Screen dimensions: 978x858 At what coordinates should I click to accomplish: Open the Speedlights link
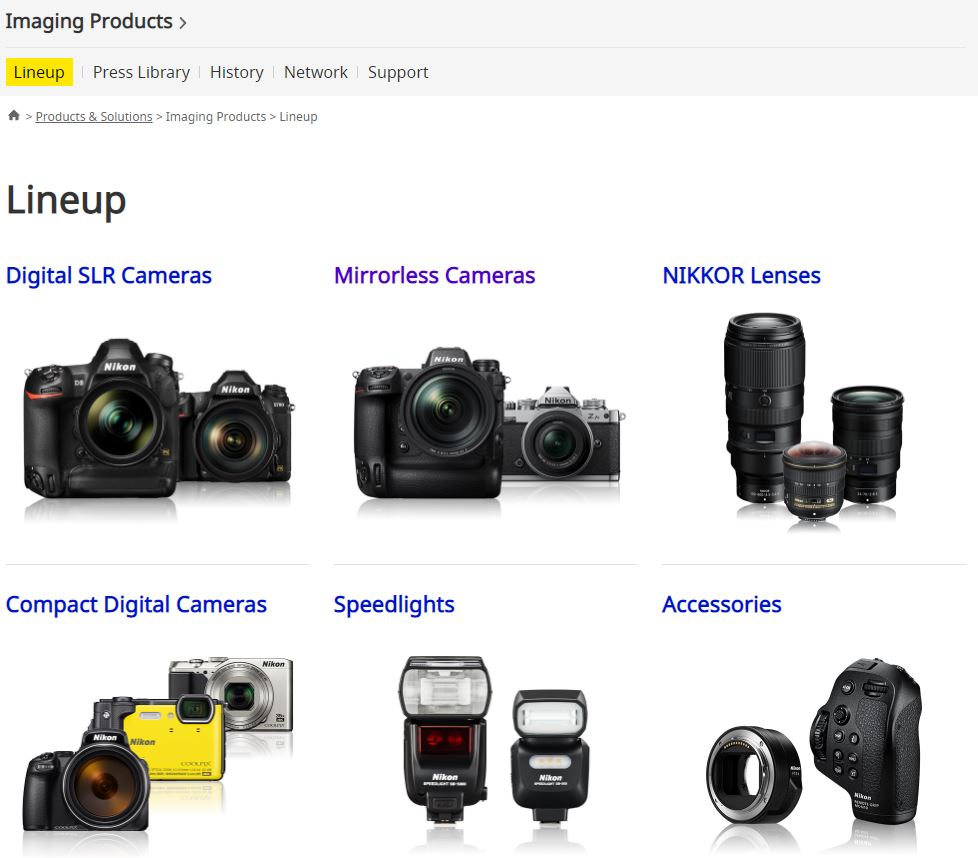point(394,604)
